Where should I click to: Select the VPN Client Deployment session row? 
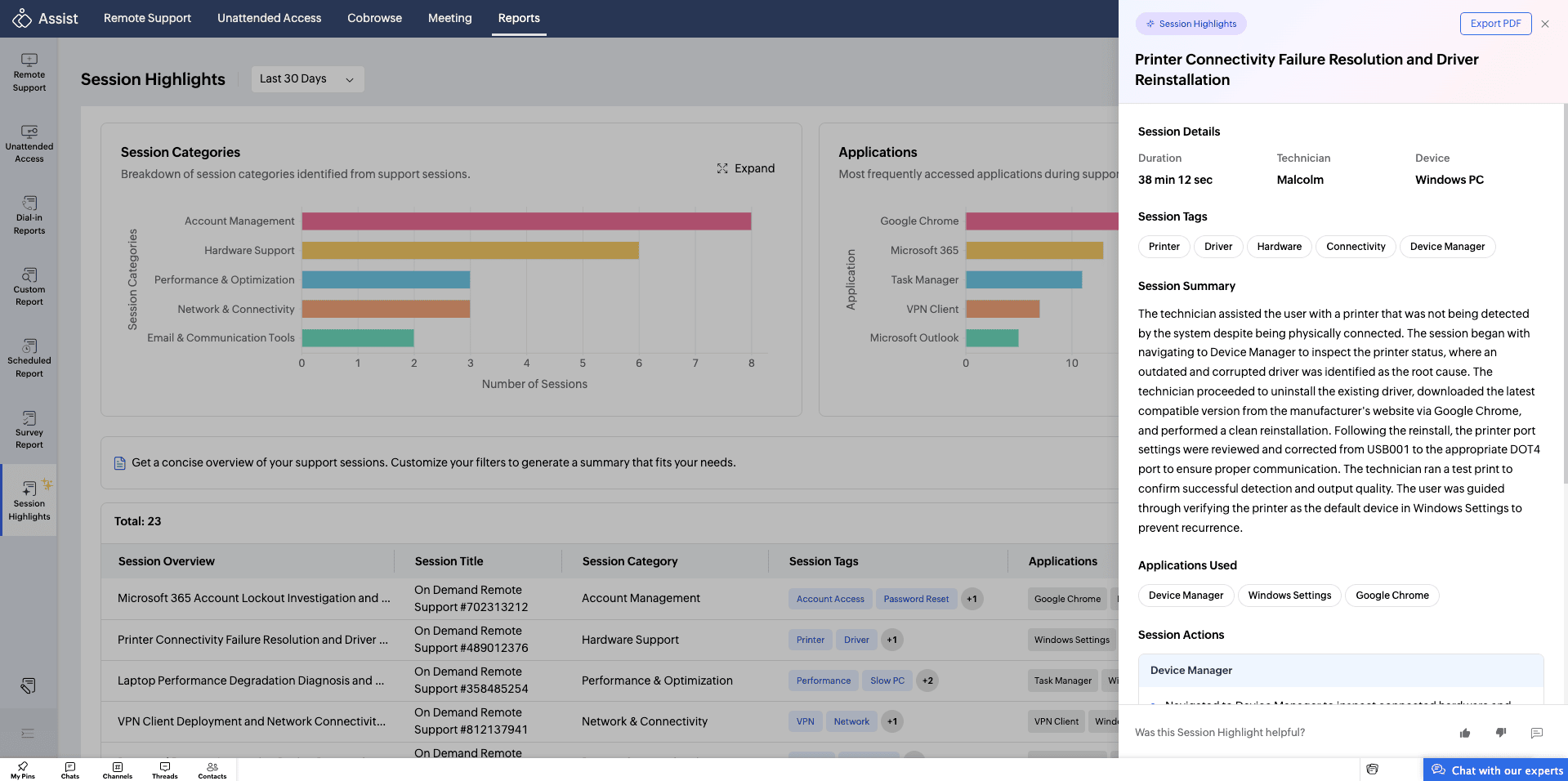[x=610, y=721]
